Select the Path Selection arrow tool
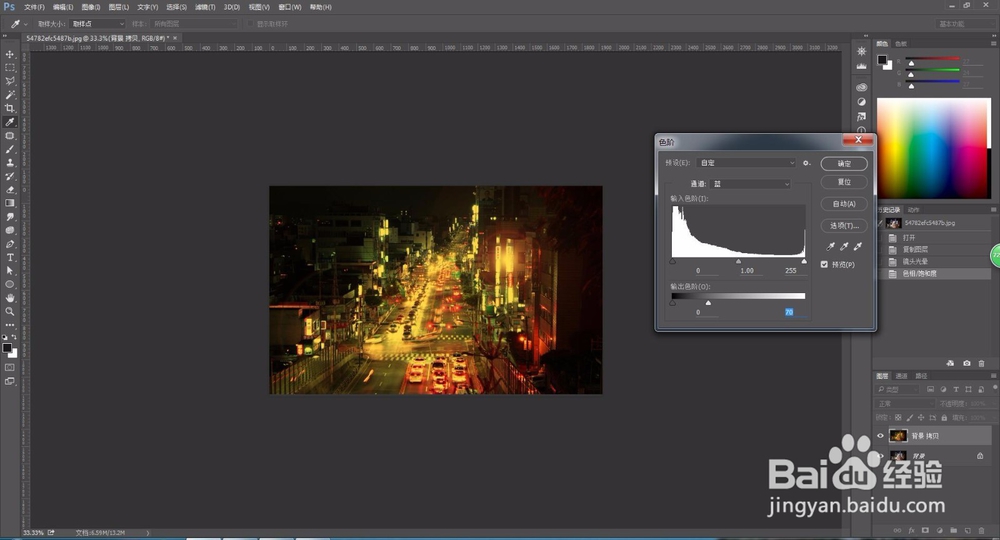The width and height of the screenshot is (1000, 540). click(10, 271)
